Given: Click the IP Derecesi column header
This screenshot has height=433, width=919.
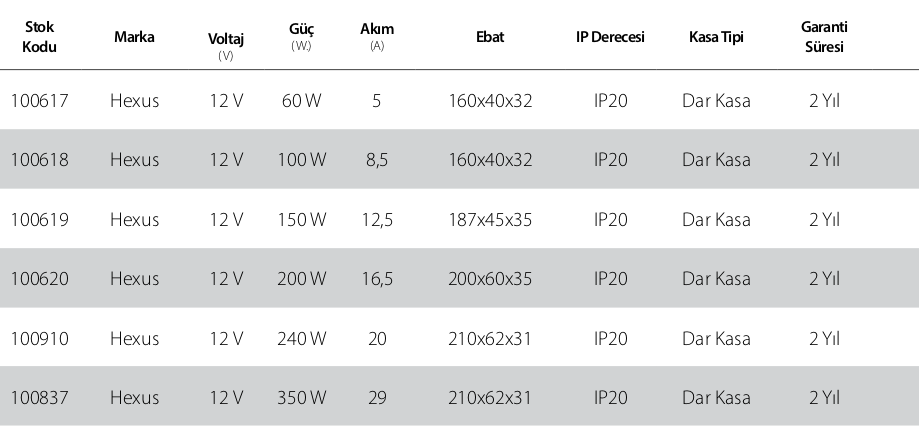Looking at the screenshot, I should [610, 37].
